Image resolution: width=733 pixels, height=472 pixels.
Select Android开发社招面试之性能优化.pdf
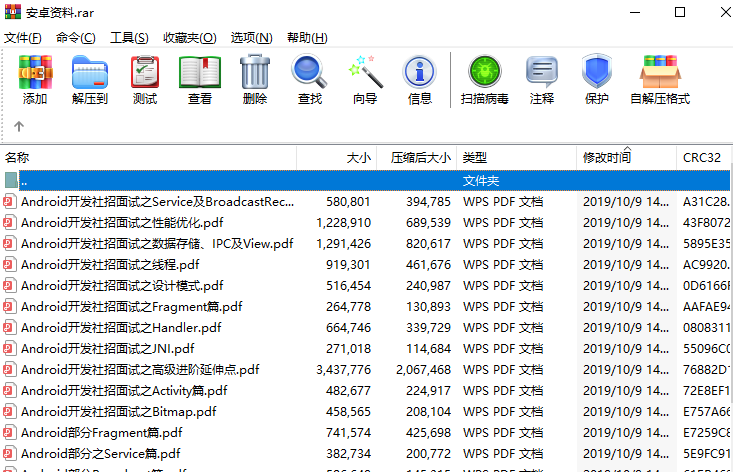coord(122,222)
